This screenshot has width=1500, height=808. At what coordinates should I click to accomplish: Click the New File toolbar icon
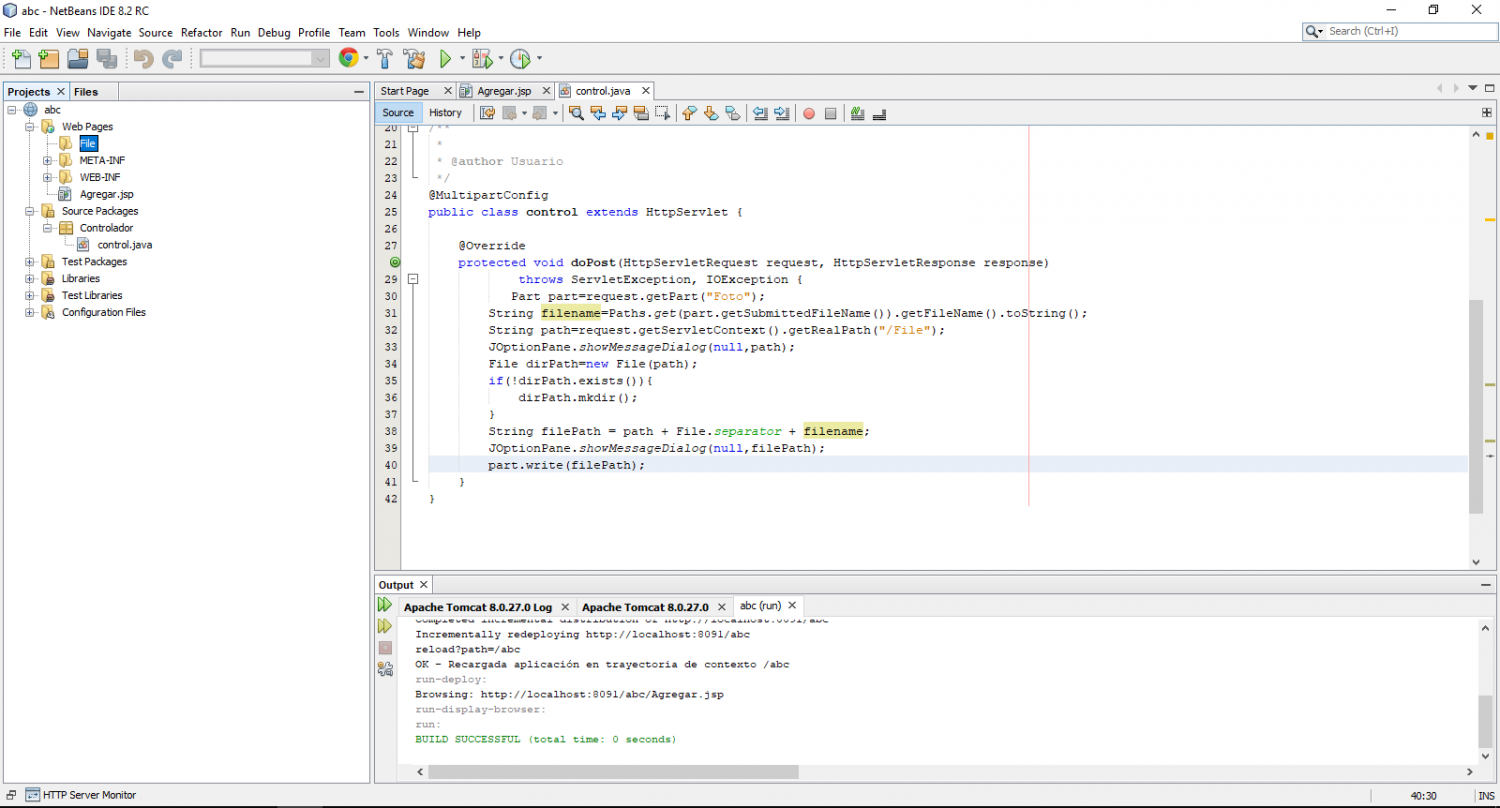click(x=20, y=59)
